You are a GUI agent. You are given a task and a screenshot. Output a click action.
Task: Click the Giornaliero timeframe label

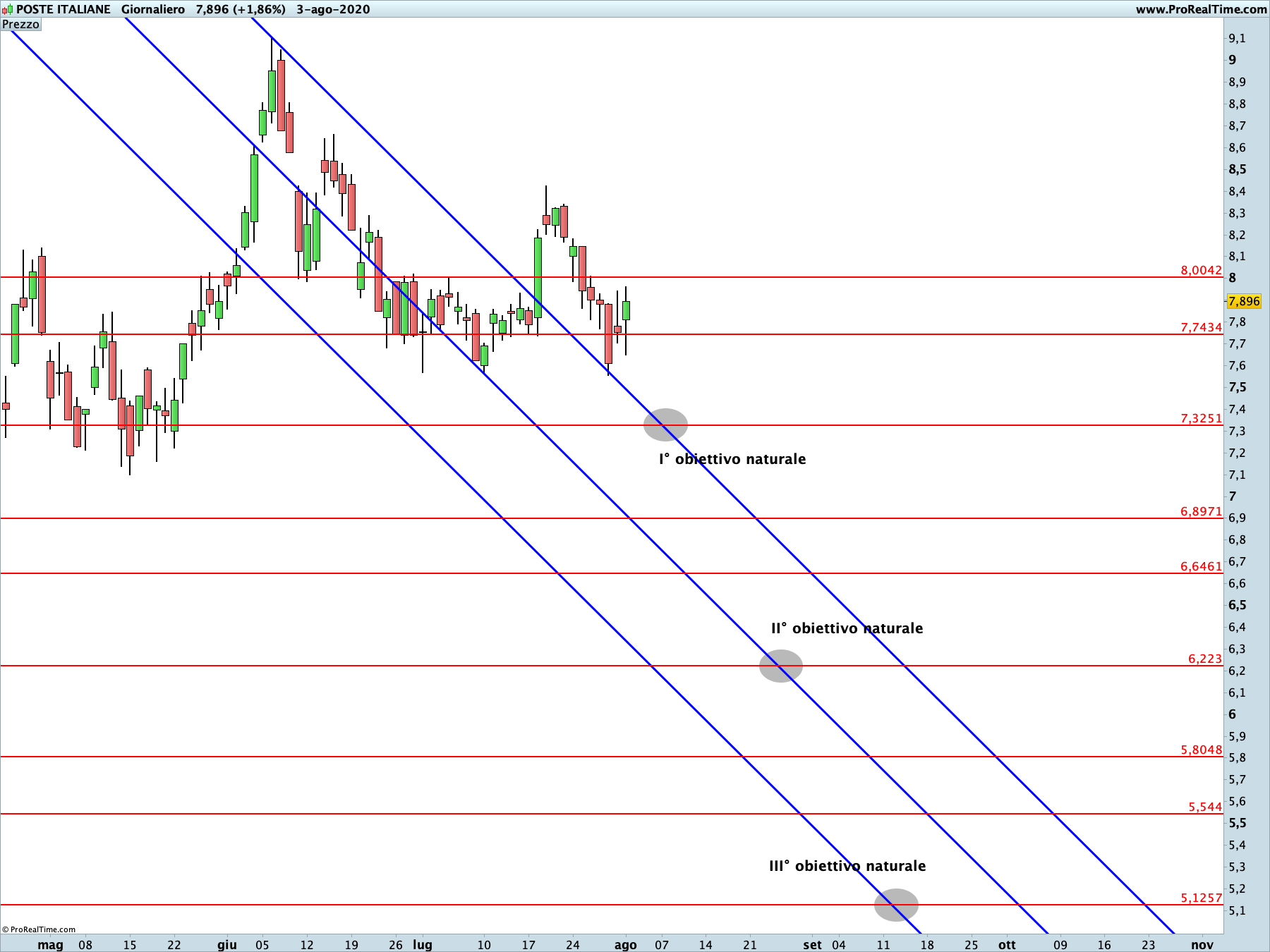click(153, 9)
